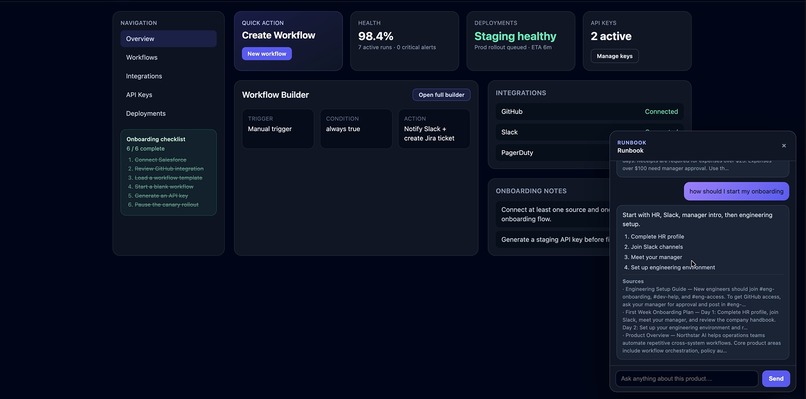Click 'Start a blank workflow' checklist item
The height and width of the screenshot is (399, 806).
[x=164, y=187]
